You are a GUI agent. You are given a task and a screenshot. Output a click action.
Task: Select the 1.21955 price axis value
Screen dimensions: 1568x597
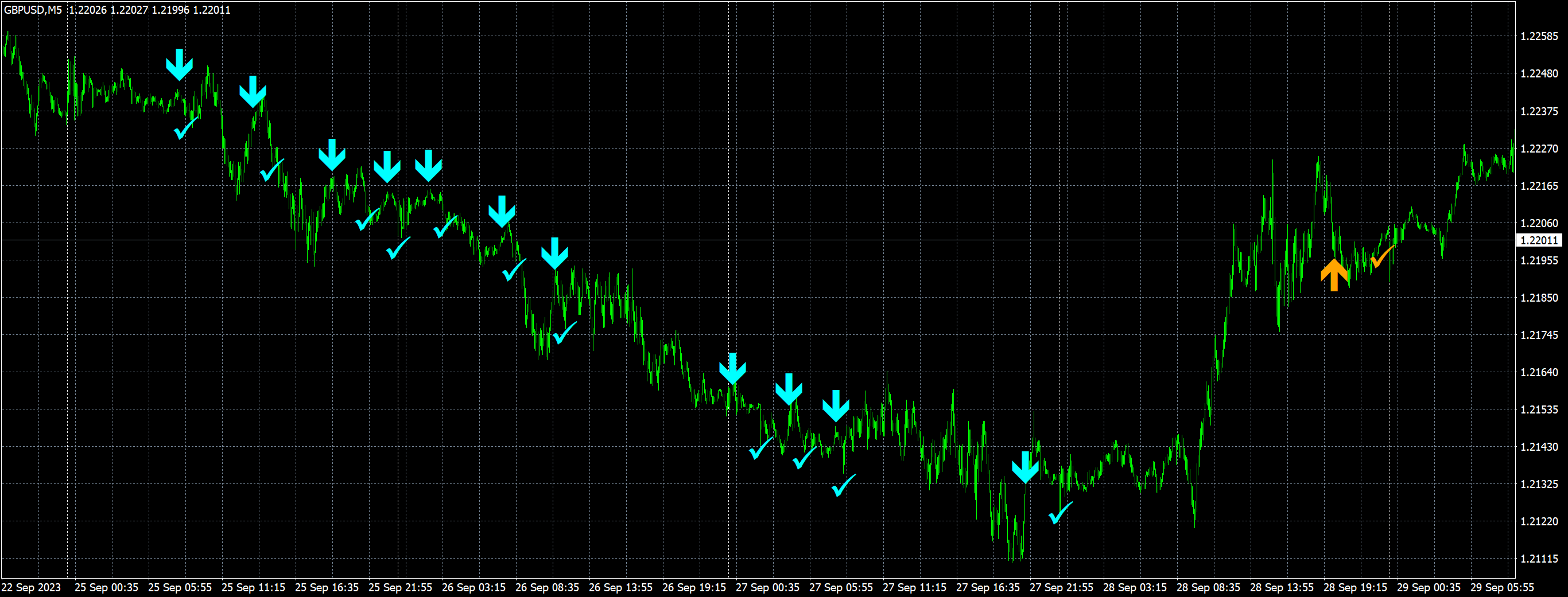(1539, 260)
